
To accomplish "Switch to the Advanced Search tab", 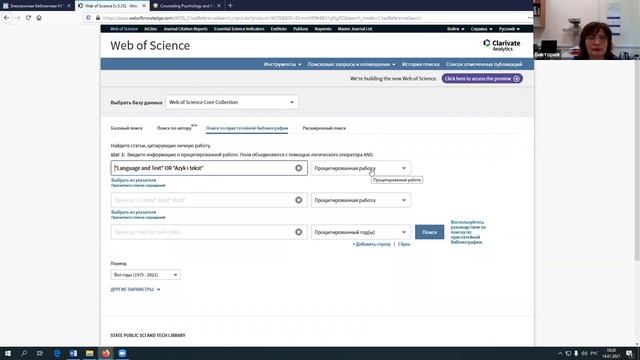I will pyautogui.click(x=324, y=128).
